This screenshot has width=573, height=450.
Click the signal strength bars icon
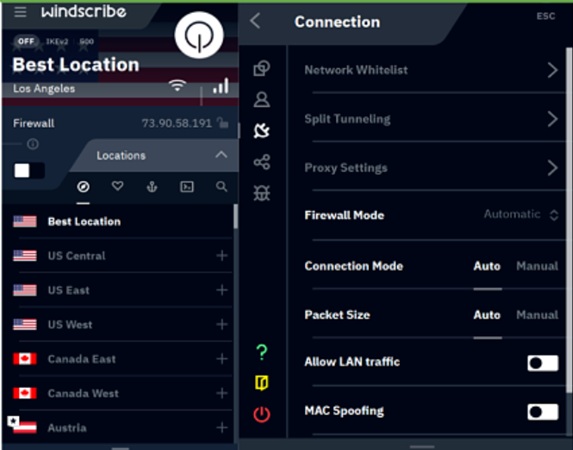(x=221, y=86)
